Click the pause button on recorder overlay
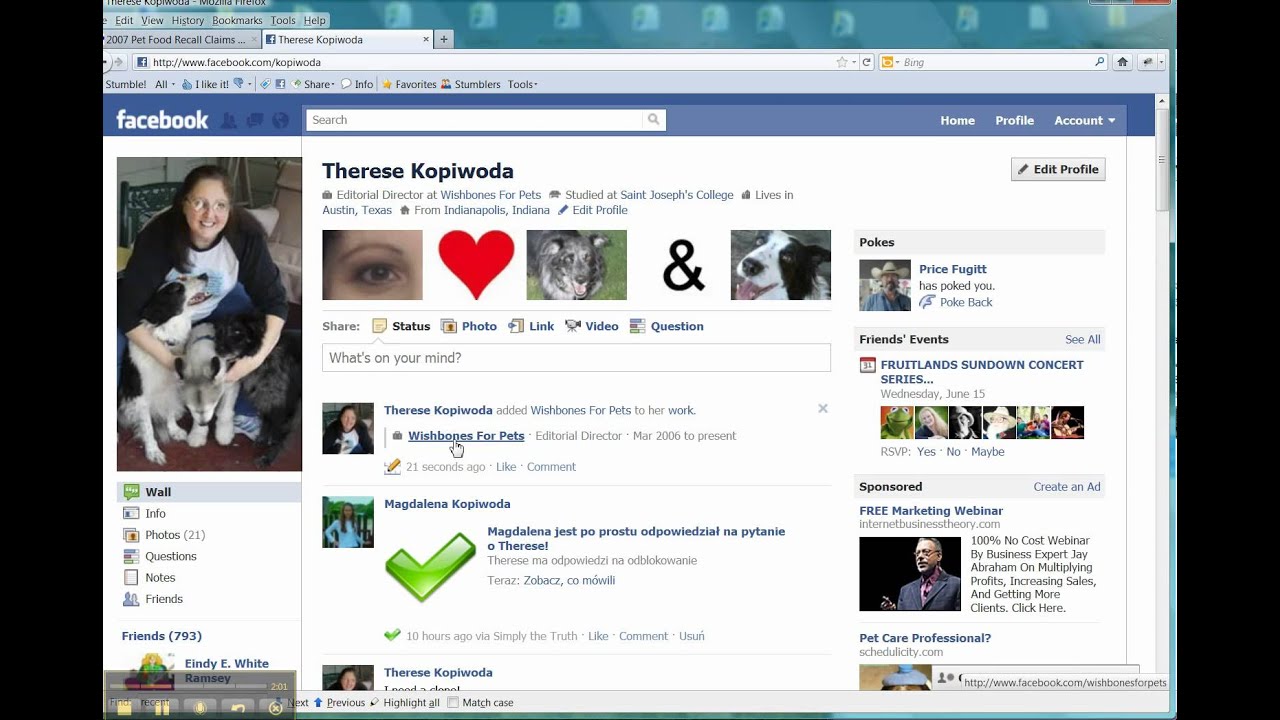The height and width of the screenshot is (720, 1280). (x=162, y=708)
